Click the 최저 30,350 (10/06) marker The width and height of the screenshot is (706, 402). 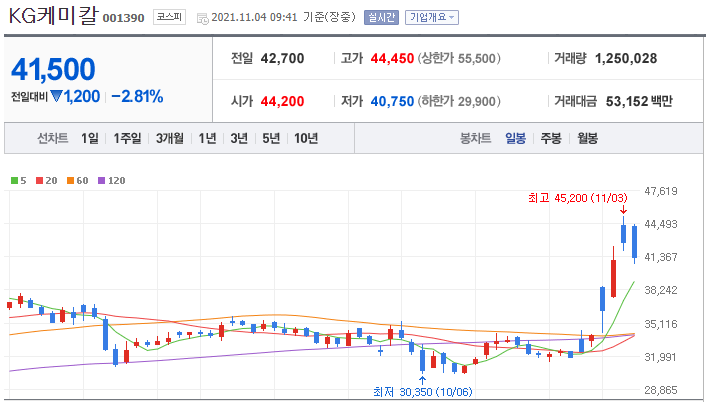423,392
